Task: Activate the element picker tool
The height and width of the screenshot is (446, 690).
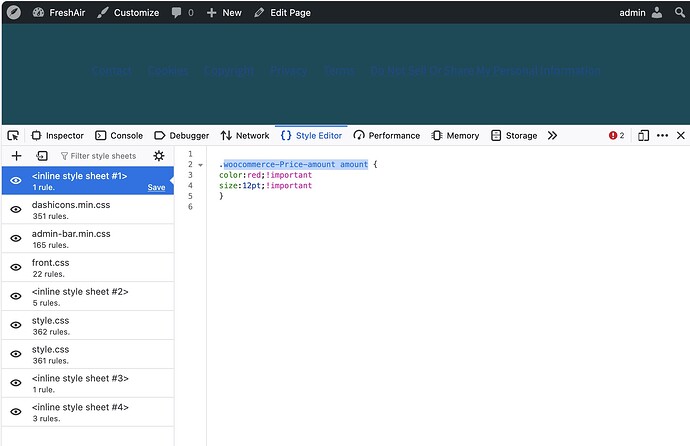Action: click(13, 135)
